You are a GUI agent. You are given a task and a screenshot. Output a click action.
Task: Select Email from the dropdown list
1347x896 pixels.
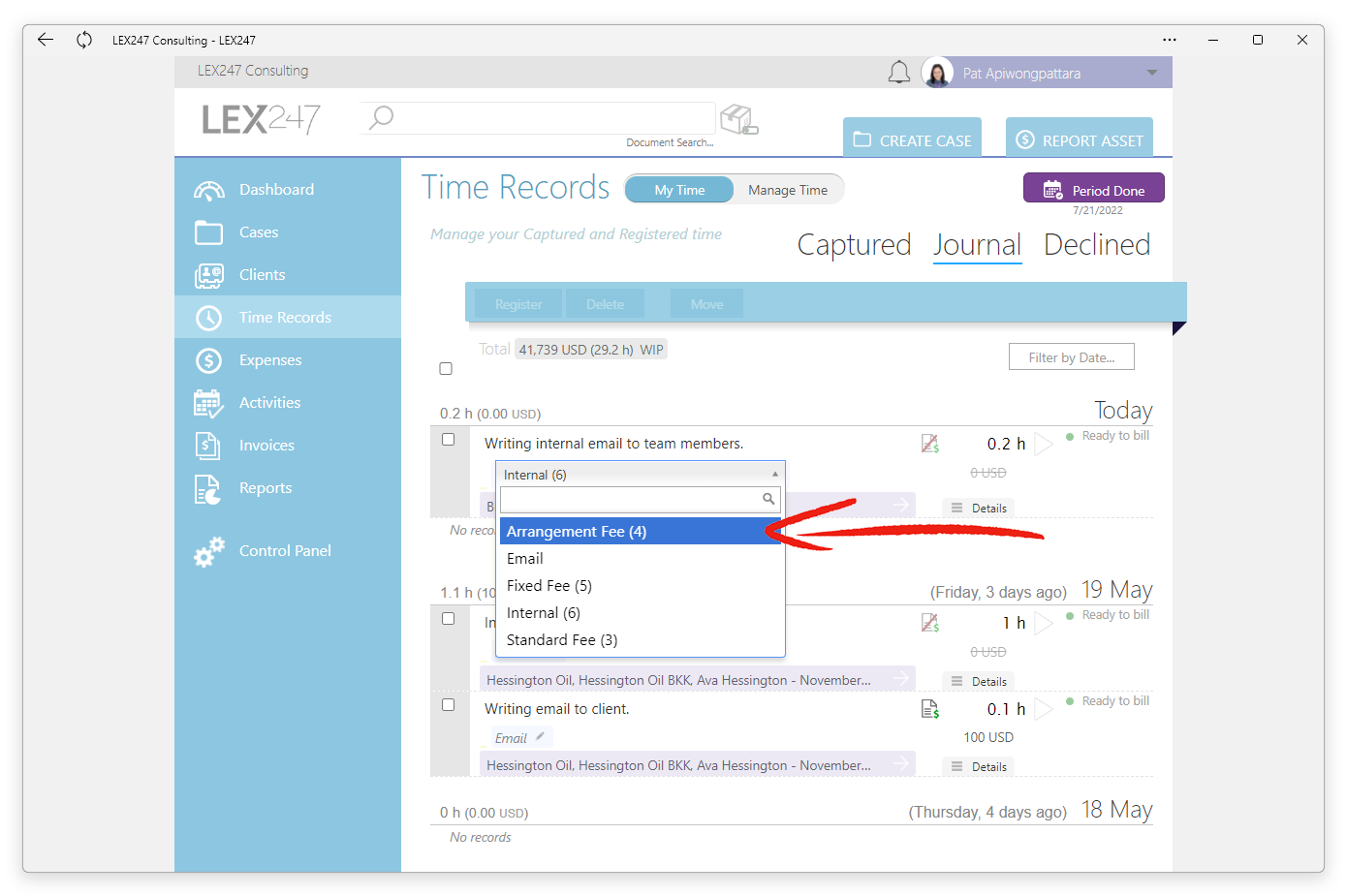click(641, 559)
